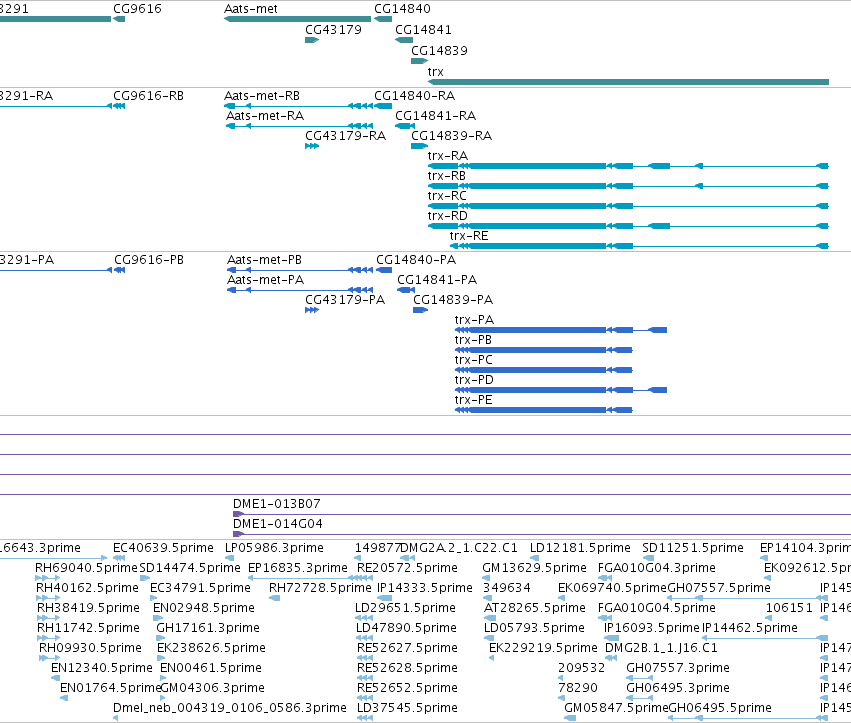The height and width of the screenshot is (723, 851).
Task: Select EST SD14474.5prime
Action: [x=190, y=568]
